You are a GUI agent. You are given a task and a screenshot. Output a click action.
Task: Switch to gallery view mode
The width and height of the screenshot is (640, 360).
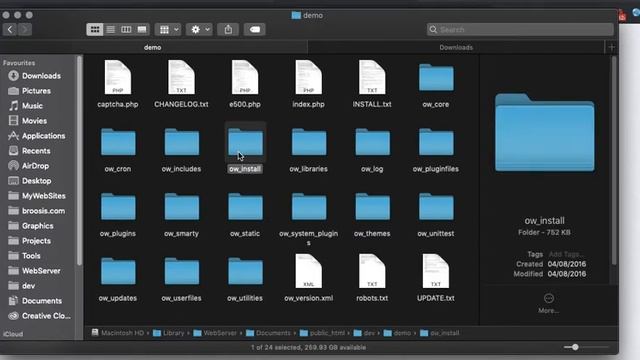tap(142, 29)
